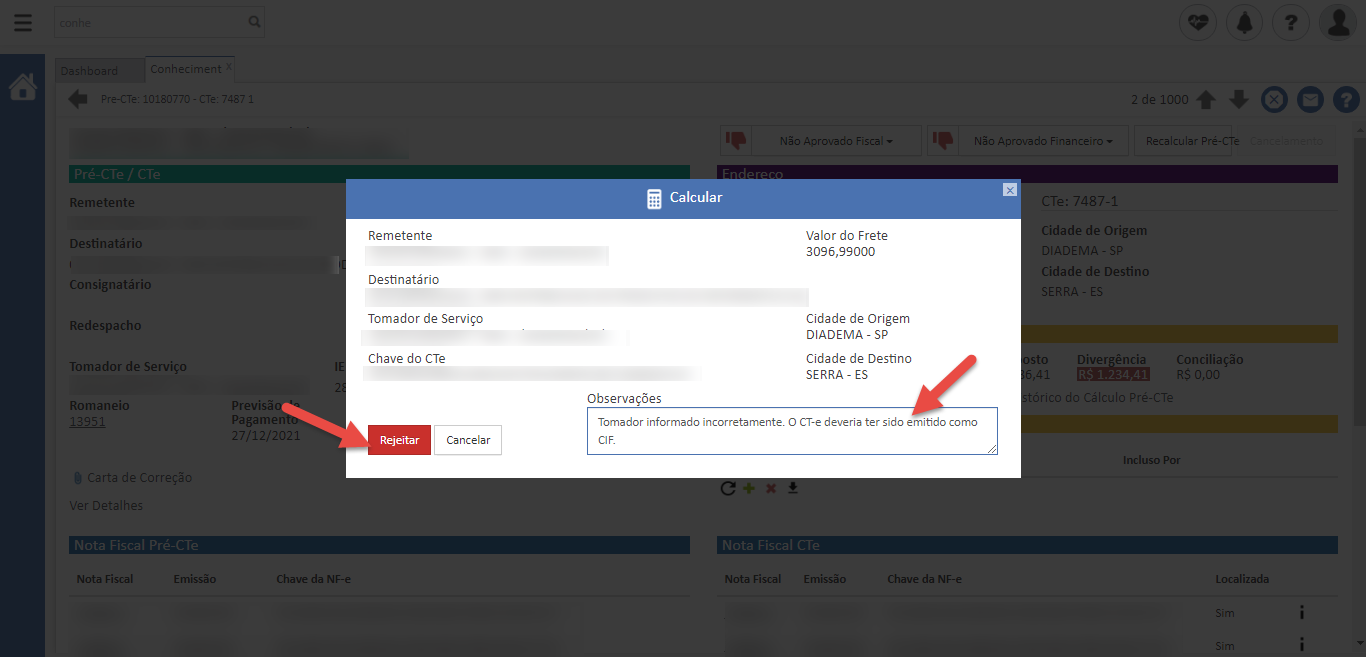This screenshot has width=1366, height=657.
Task: Click the heartbeat health status icon
Action: click(1198, 22)
